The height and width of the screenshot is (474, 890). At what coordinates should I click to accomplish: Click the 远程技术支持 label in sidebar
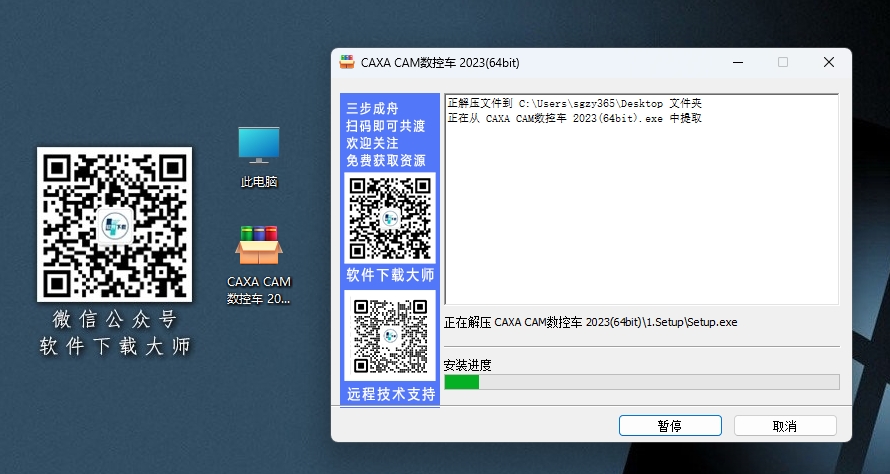pyautogui.click(x=391, y=394)
